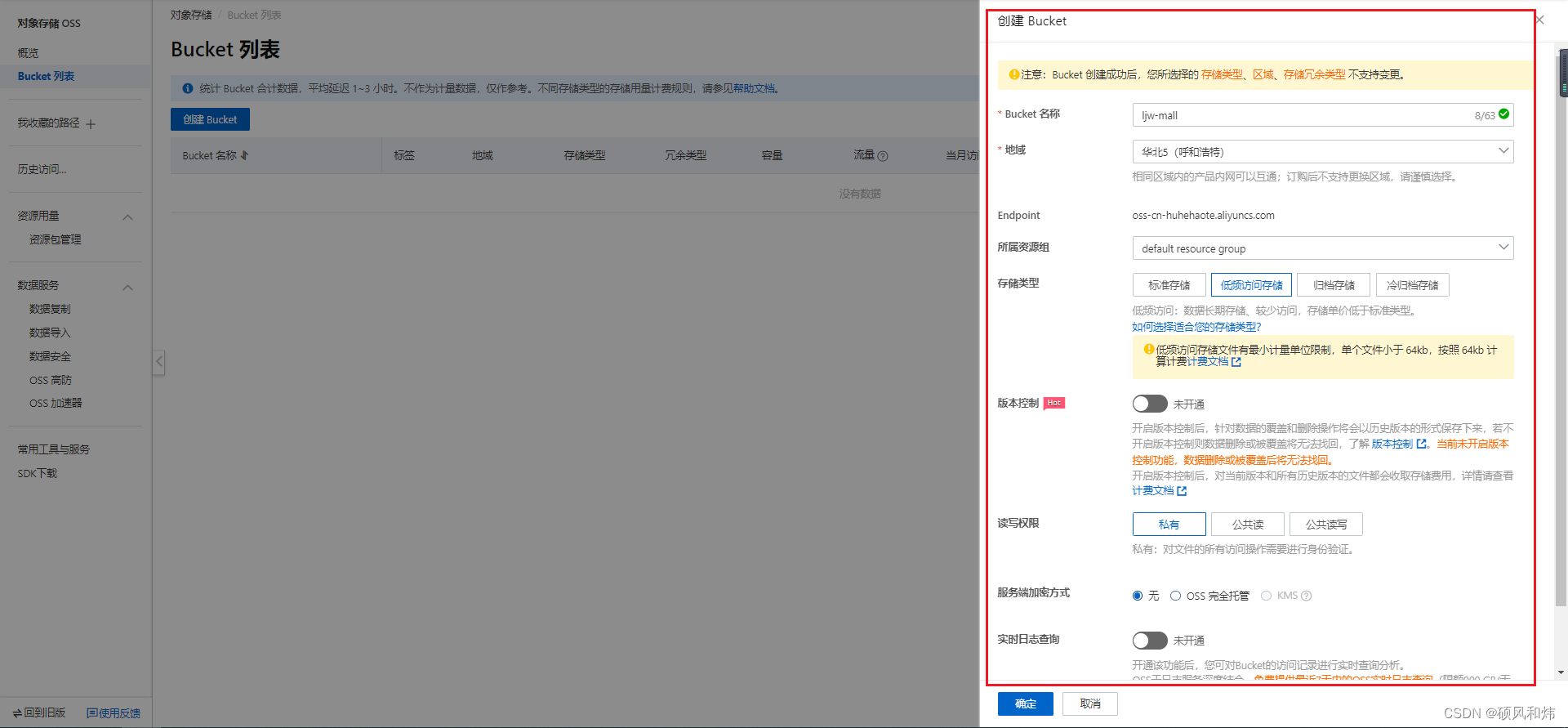Select 归档存储 storage type

[x=1333, y=285]
